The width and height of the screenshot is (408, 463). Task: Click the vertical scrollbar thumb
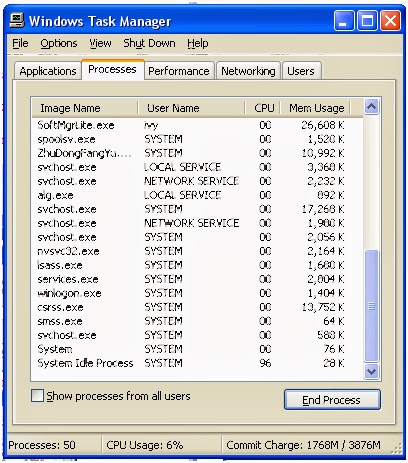tap(371, 306)
